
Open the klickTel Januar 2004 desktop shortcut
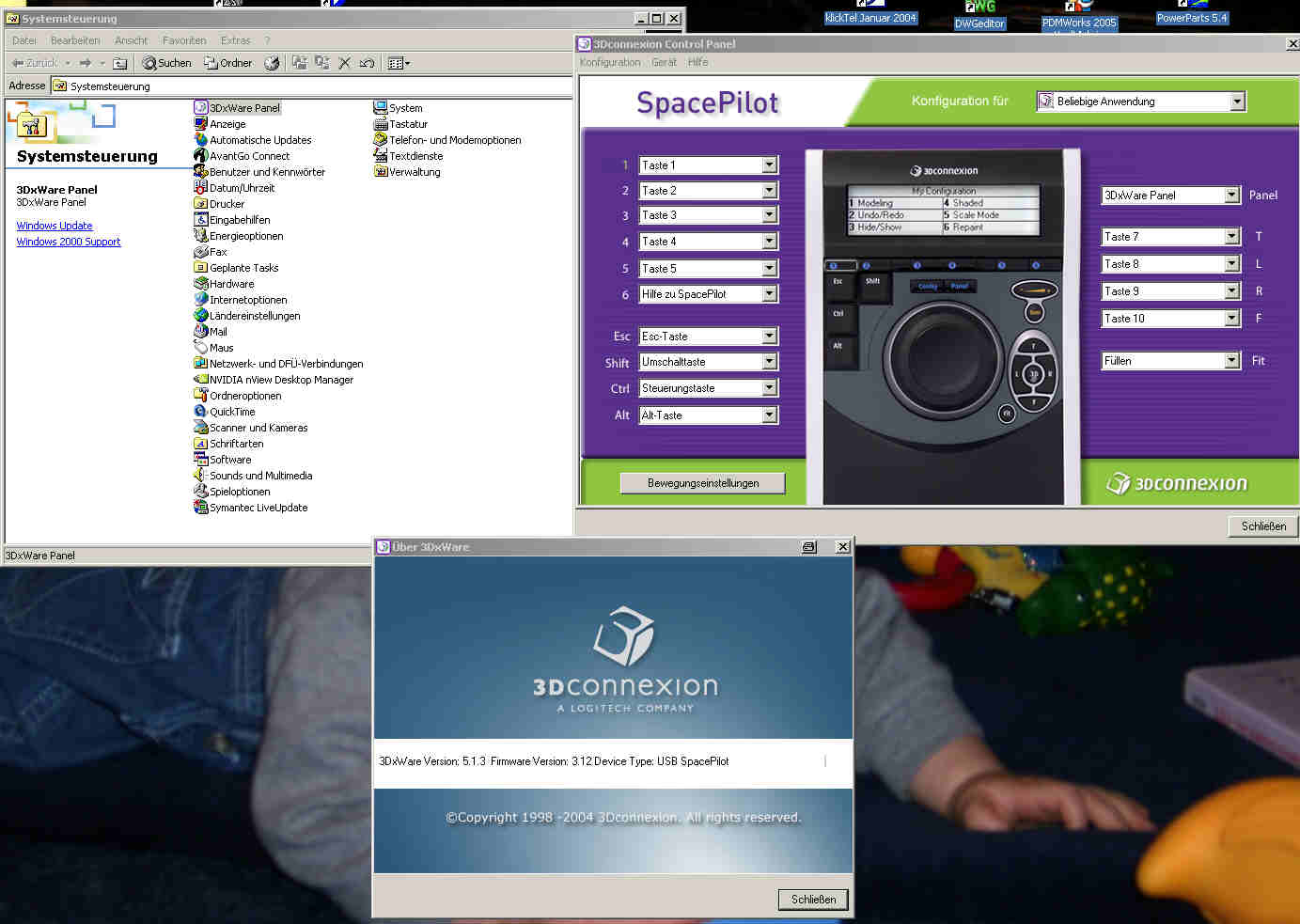click(x=870, y=13)
